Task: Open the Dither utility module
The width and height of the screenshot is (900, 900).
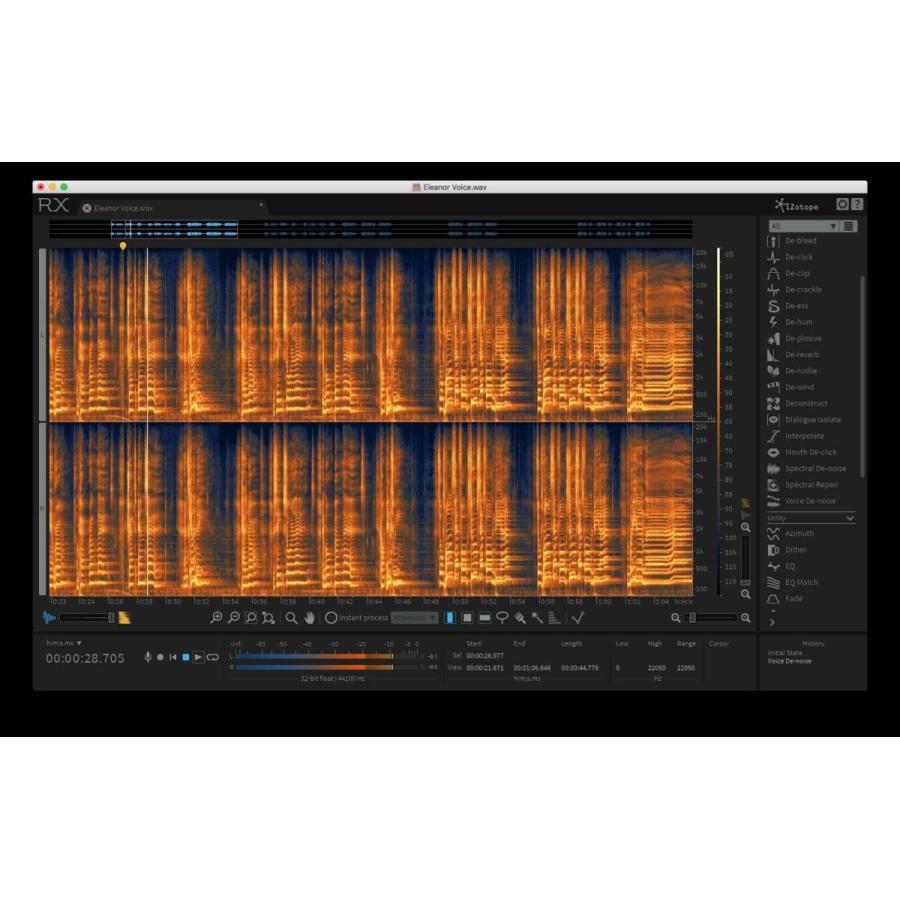Action: [x=787, y=550]
